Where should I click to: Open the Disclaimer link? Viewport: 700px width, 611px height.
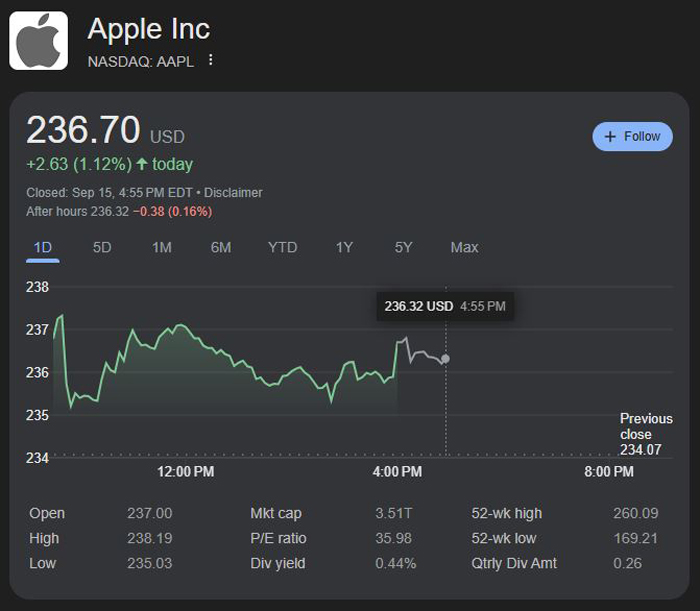(x=233, y=193)
